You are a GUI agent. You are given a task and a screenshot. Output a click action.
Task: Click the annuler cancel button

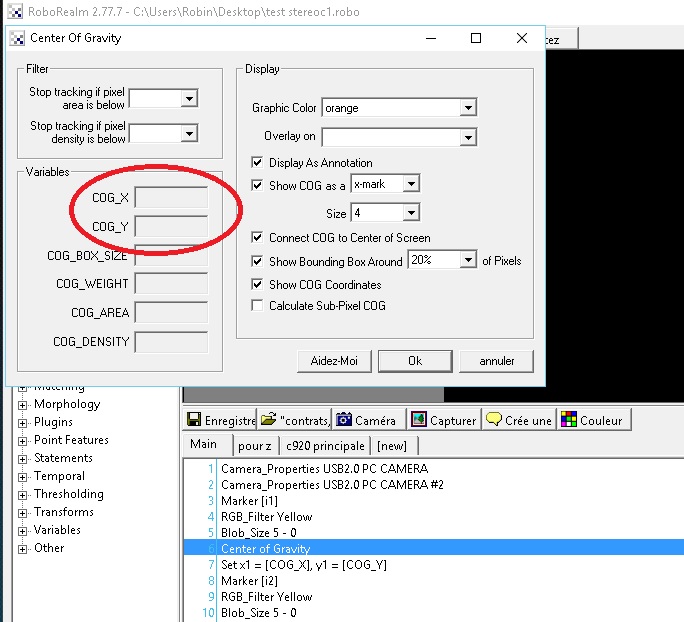point(496,361)
